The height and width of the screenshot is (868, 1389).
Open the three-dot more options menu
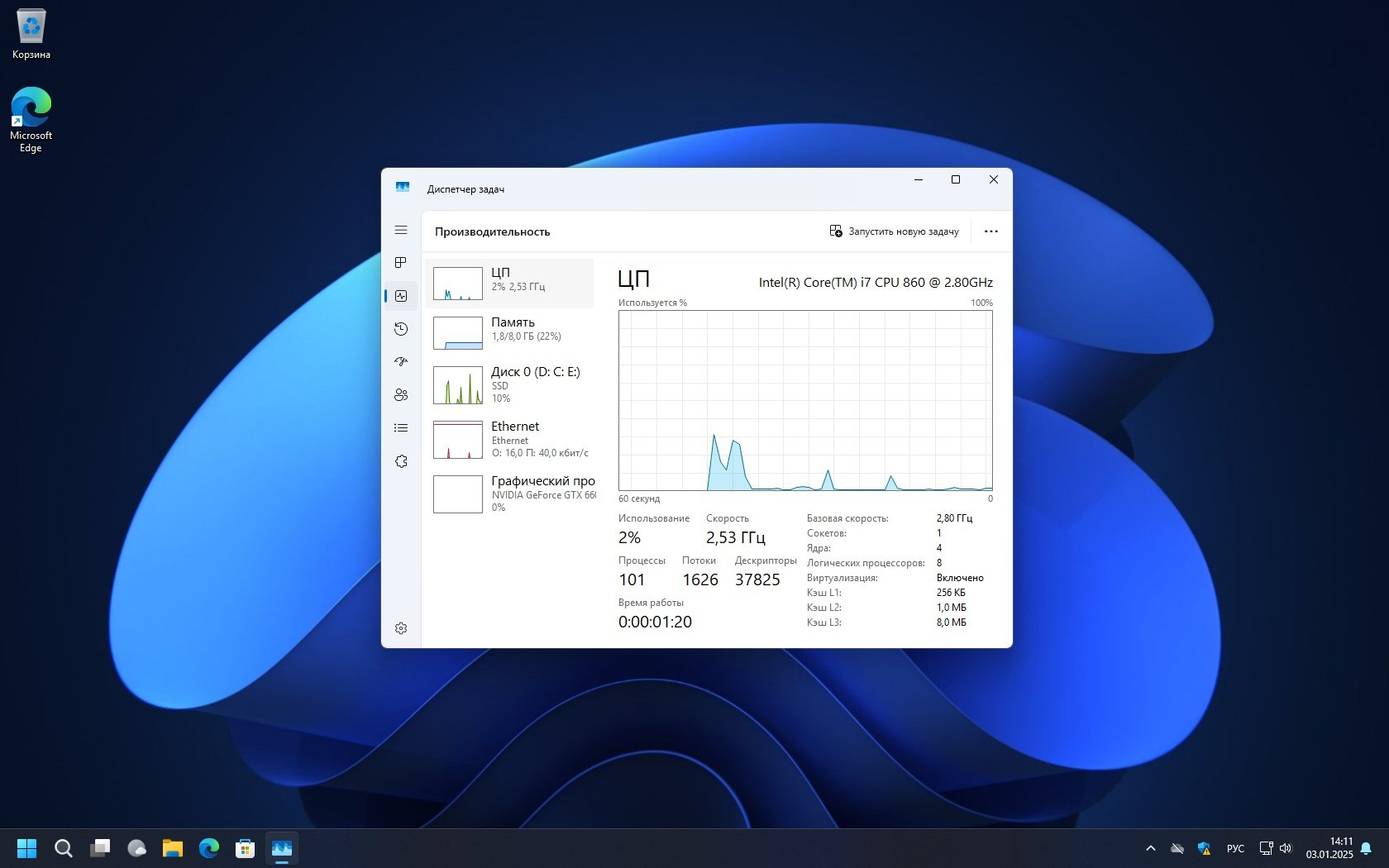point(990,231)
